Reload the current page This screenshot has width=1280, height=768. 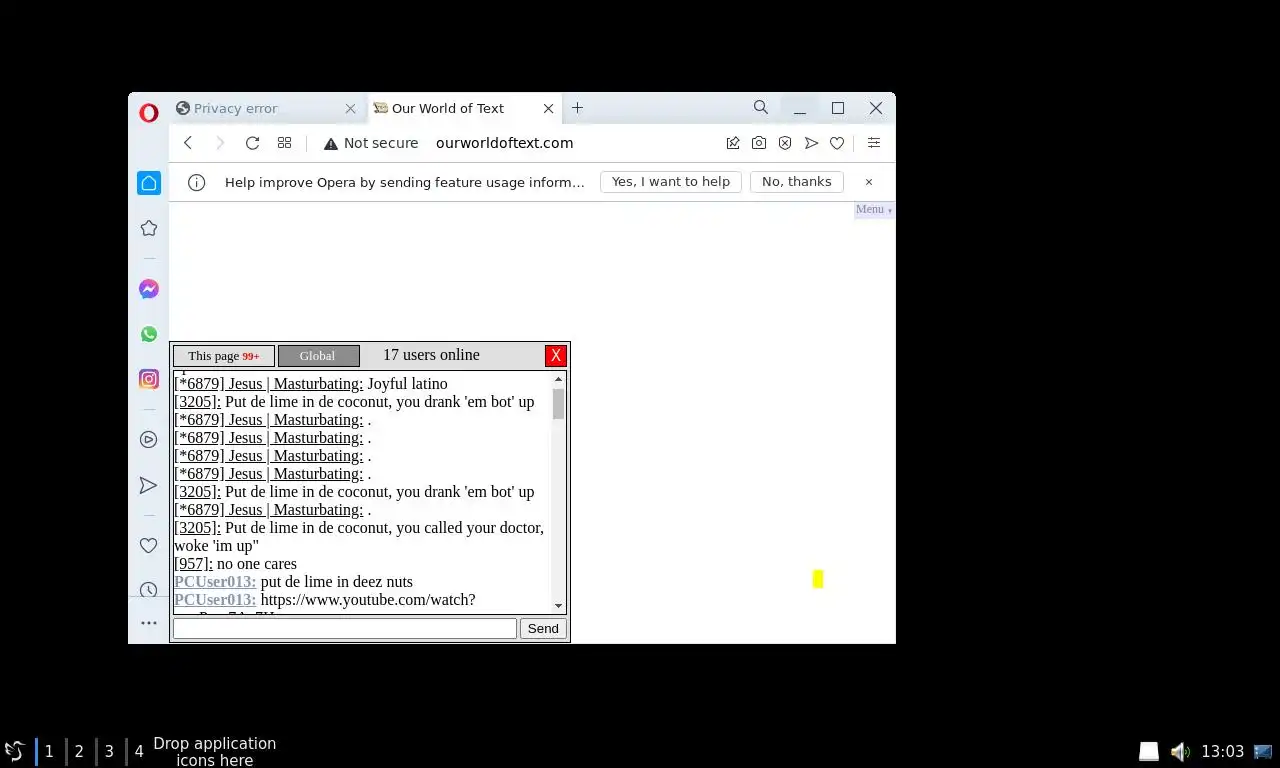(x=252, y=143)
